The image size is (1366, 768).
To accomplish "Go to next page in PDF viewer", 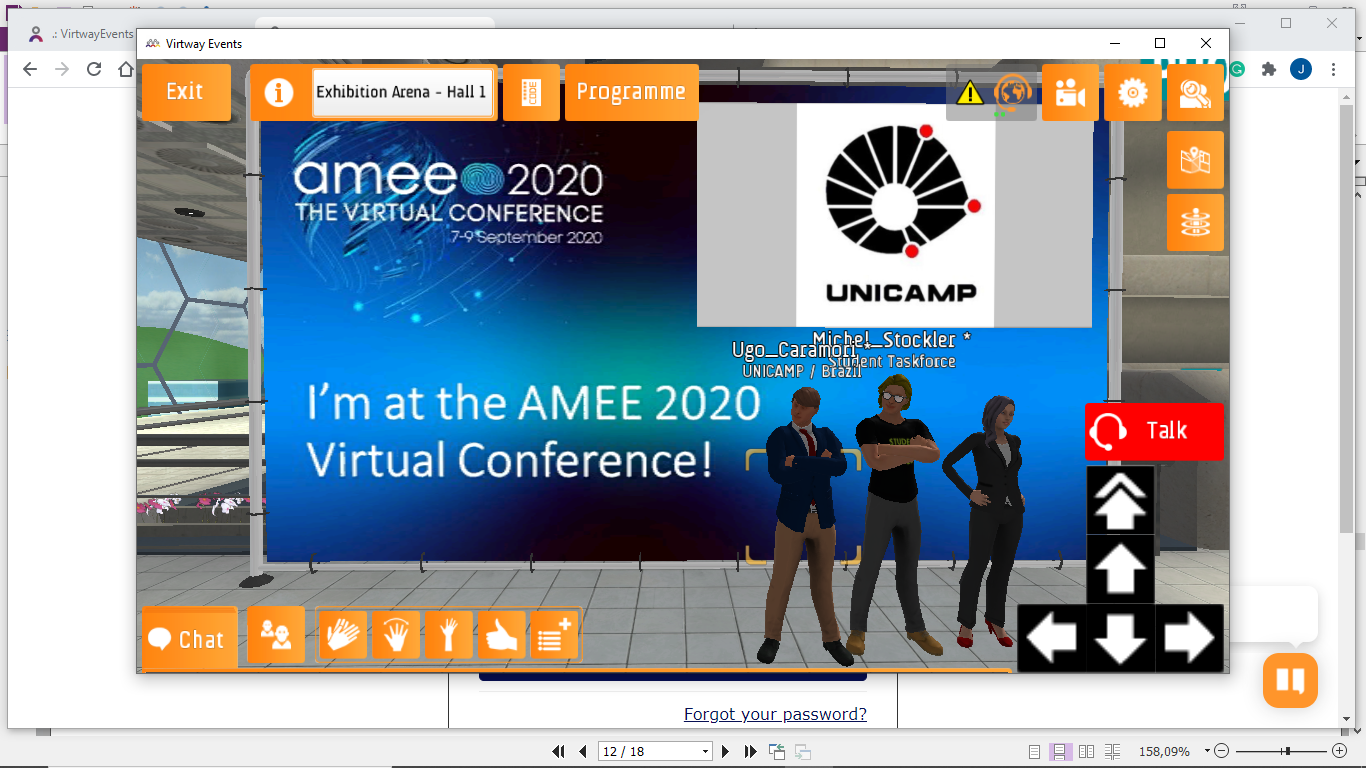I will click(726, 751).
